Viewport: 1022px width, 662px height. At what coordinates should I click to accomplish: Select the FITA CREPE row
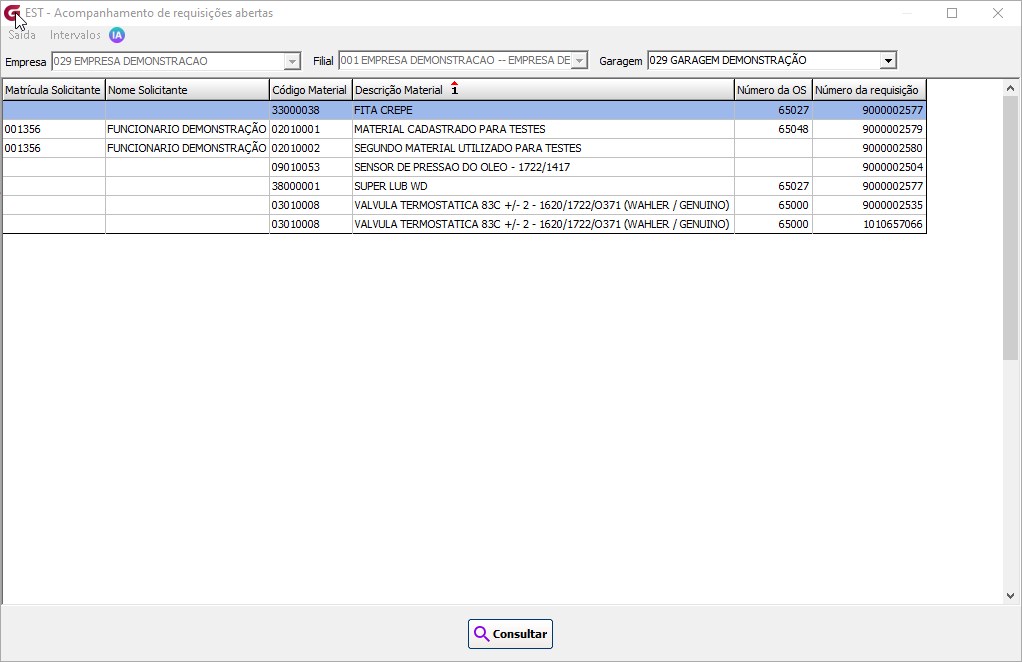pyautogui.click(x=464, y=110)
